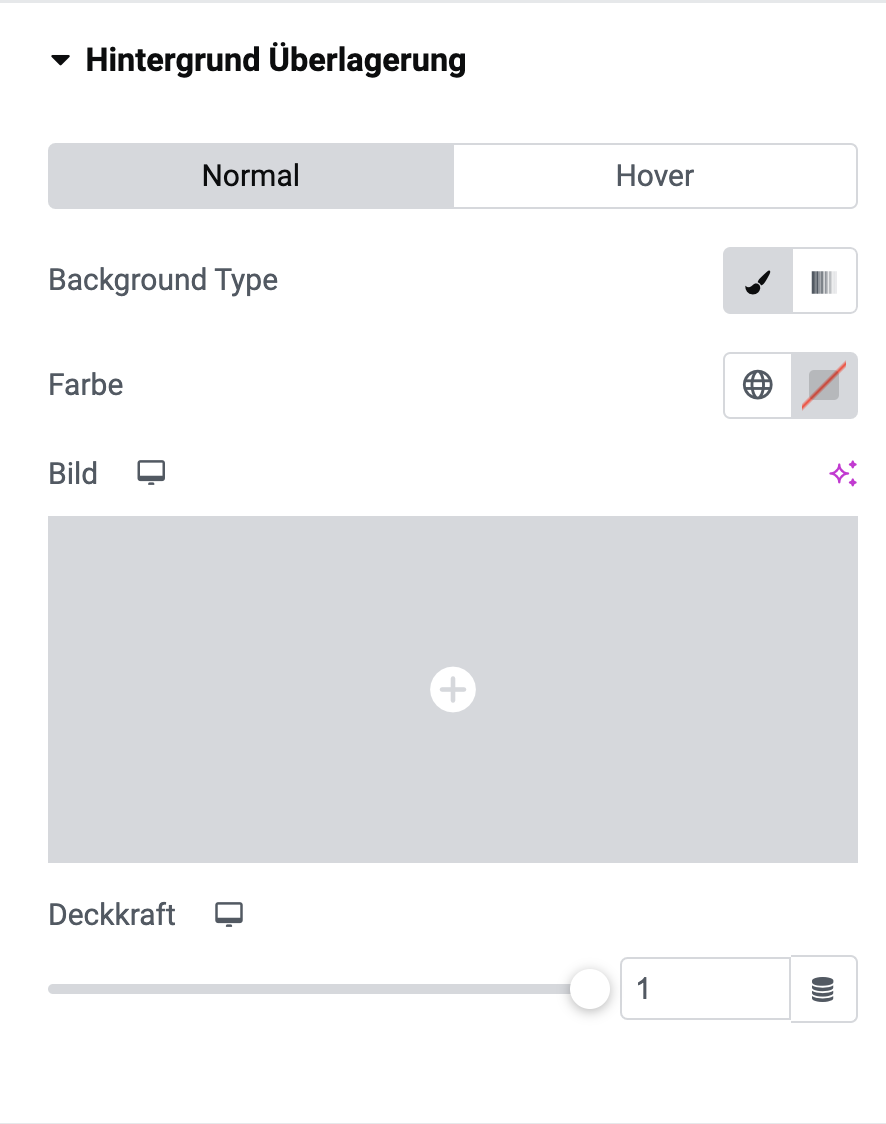Select the classic brush background type
886x1124 pixels.
tap(758, 281)
